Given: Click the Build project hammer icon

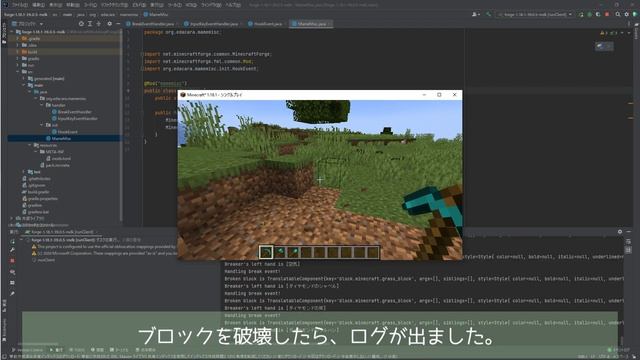Looking at the screenshot, I should [488, 14].
